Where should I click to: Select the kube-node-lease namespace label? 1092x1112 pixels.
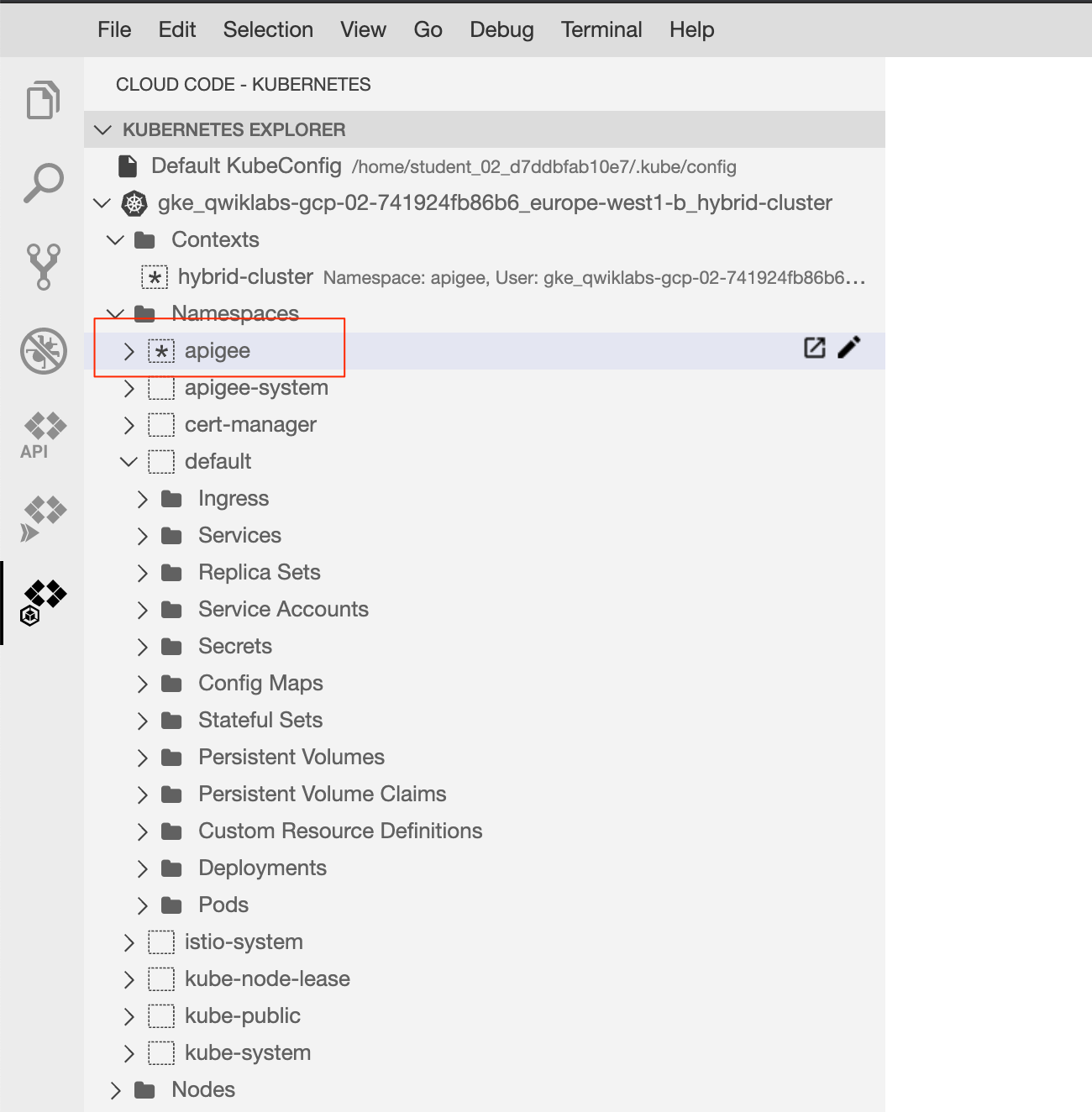tap(267, 979)
